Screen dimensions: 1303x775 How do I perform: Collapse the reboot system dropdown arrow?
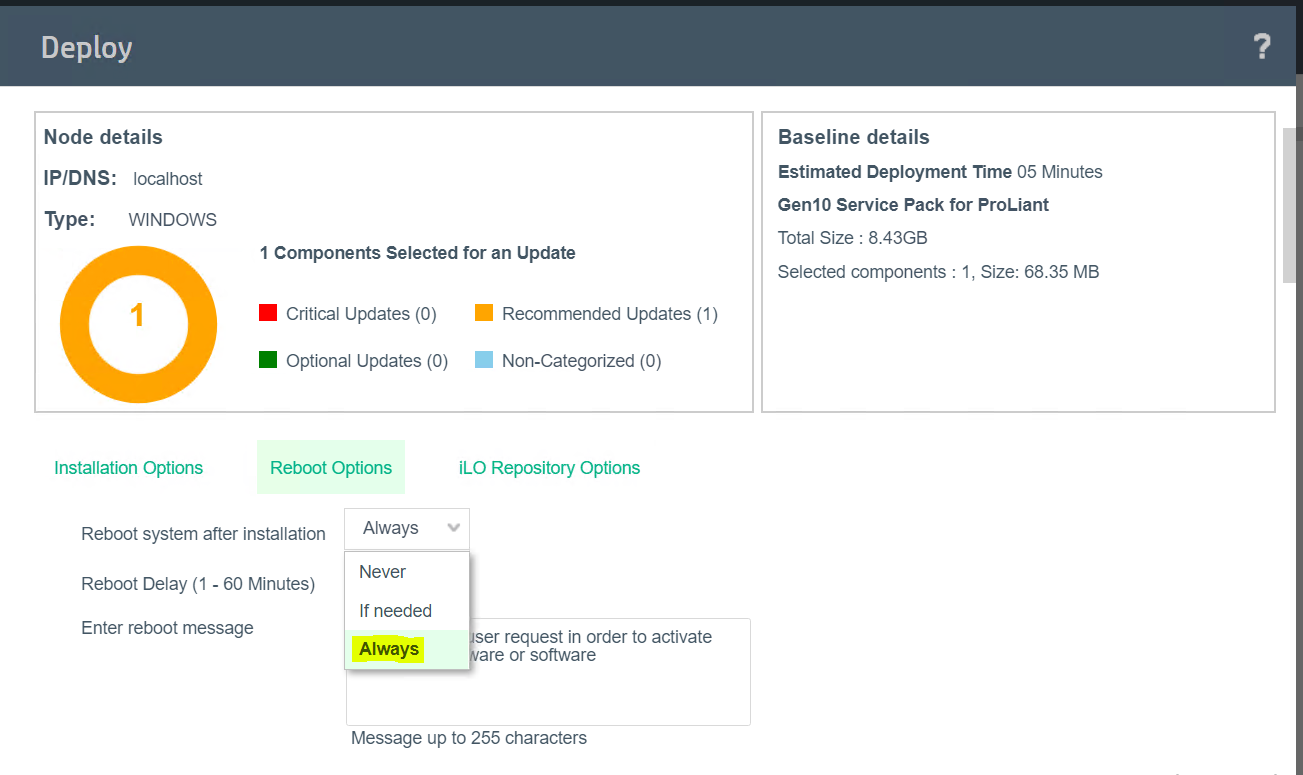(x=454, y=528)
